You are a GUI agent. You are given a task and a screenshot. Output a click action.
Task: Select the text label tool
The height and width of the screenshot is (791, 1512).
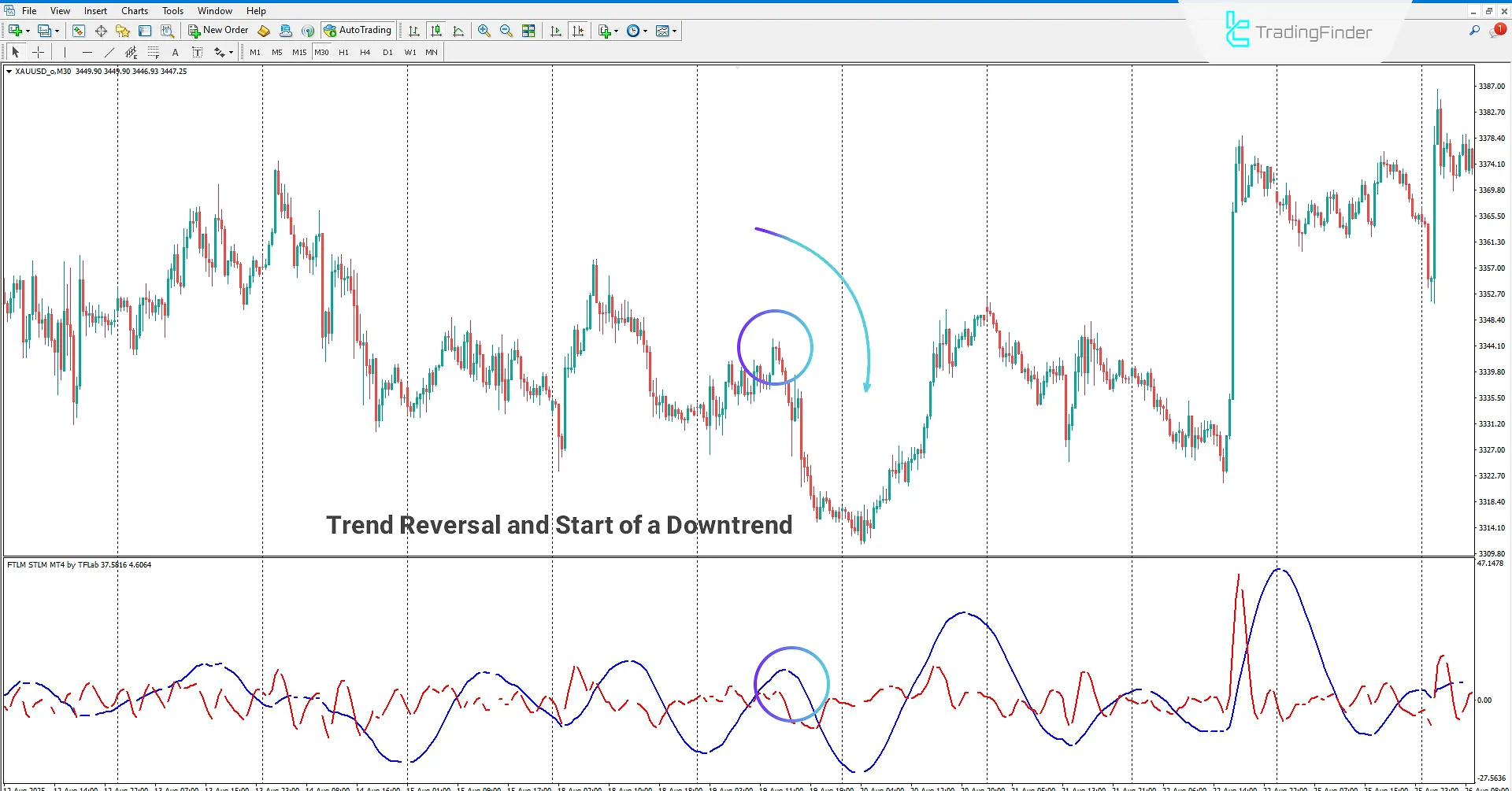197,52
